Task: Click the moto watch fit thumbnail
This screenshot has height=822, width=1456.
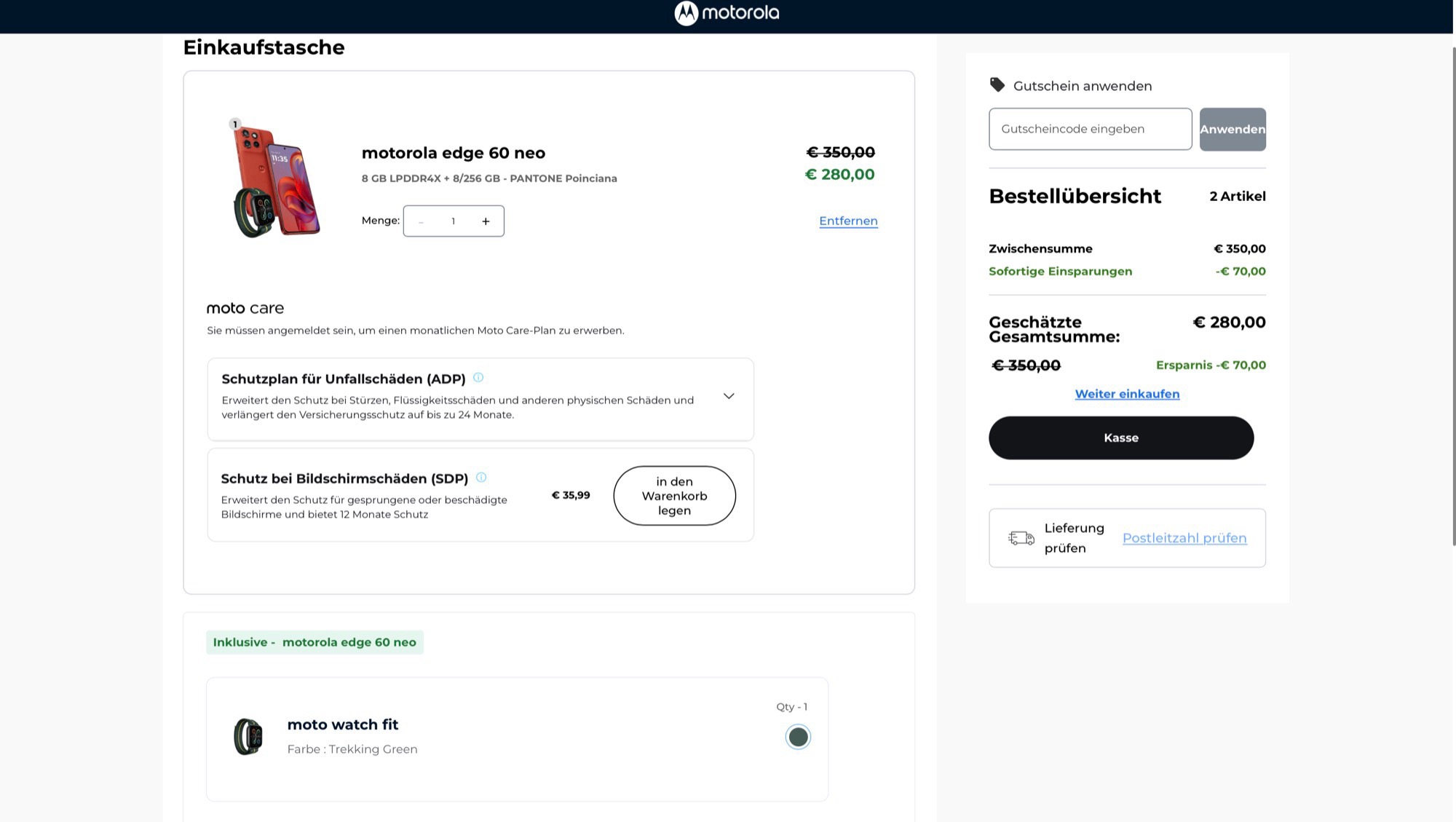Action: [248, 737]
